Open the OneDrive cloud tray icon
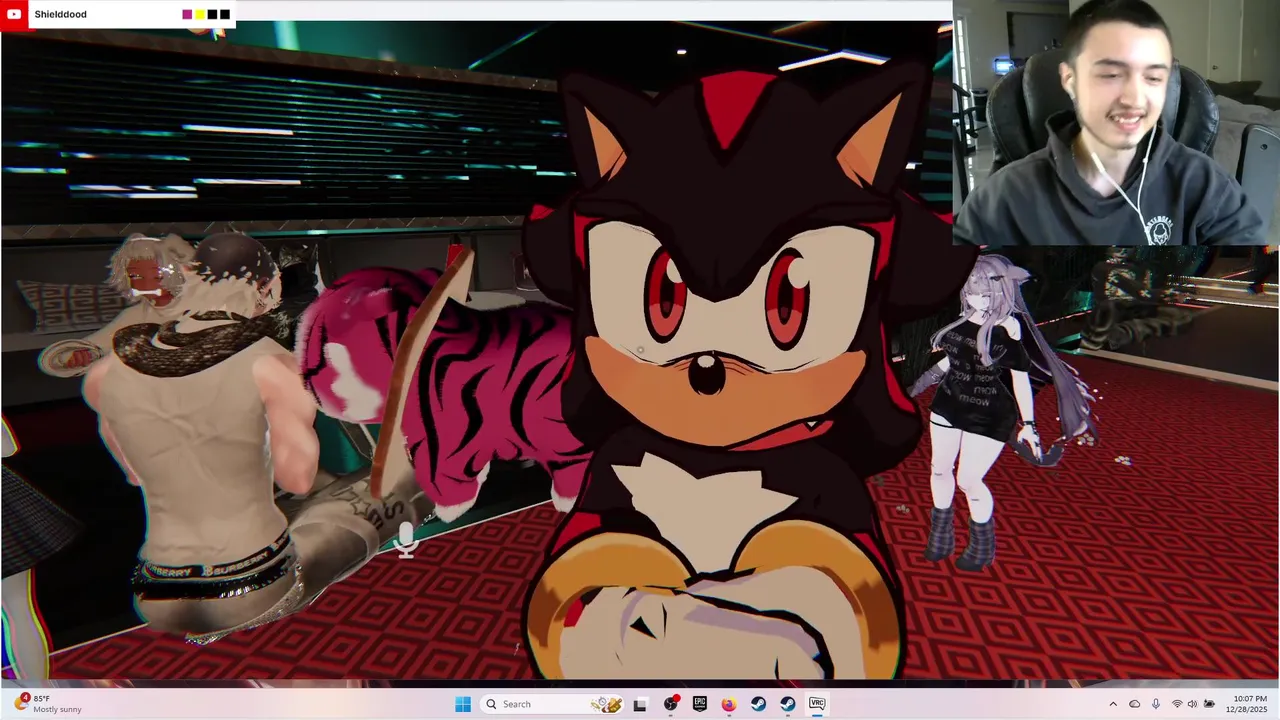The image size is (1280, 720). click(x=1135, y=704)
